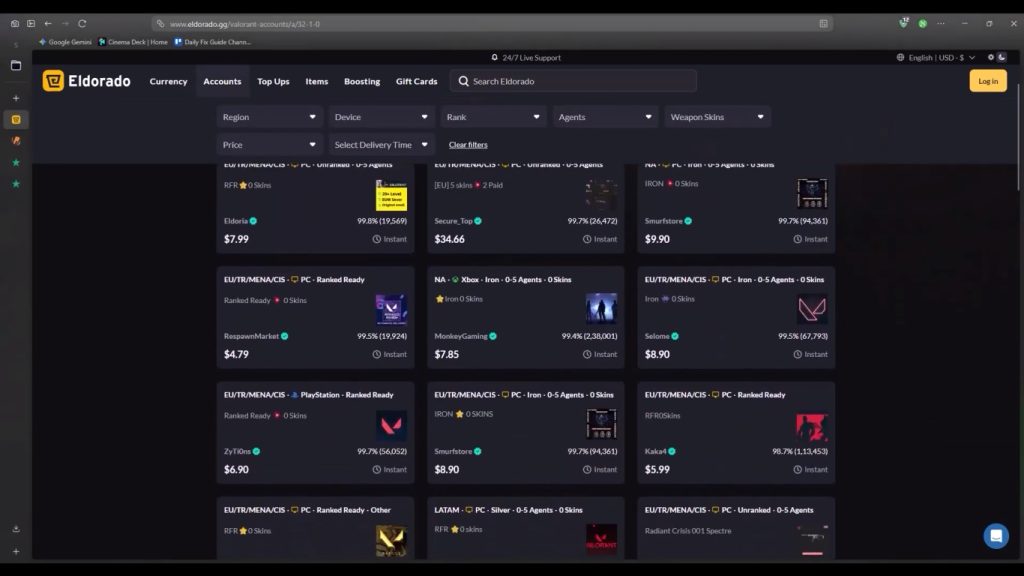Expand the Weapon Skins filter dropdown
1024x576 pixels.
coord(717,117)
